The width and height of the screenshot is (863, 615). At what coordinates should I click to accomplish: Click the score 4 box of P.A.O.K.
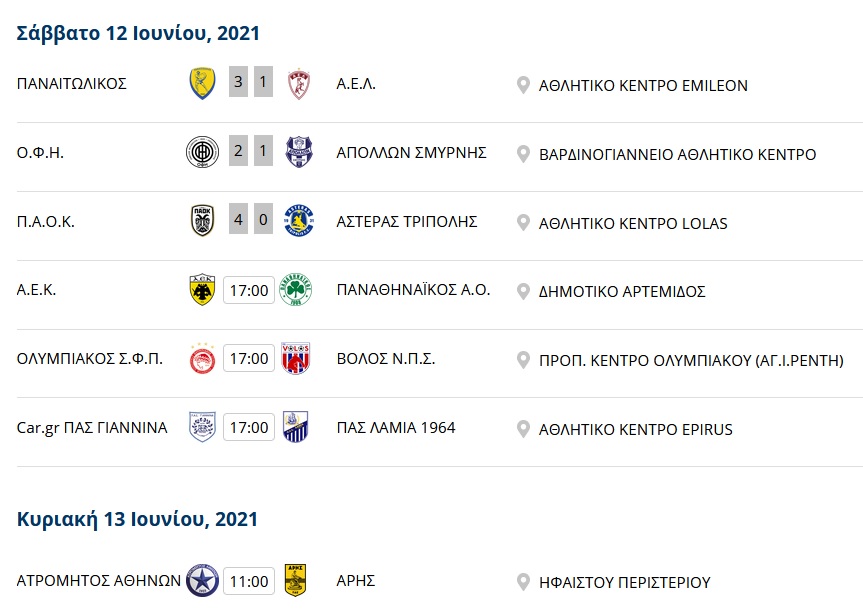pyautogui.click(x=238, y=220)
